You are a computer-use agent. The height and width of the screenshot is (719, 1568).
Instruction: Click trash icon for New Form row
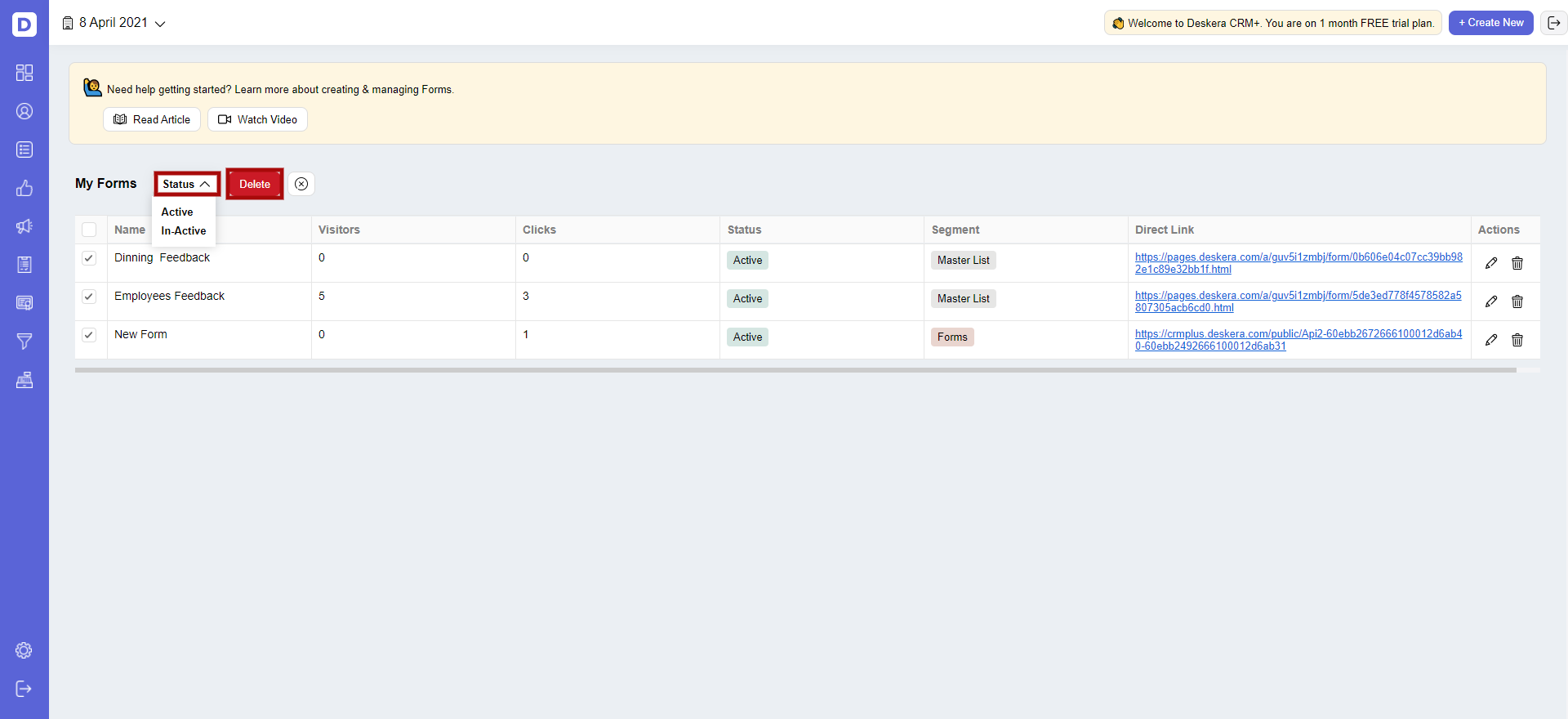coord(1517,340)
